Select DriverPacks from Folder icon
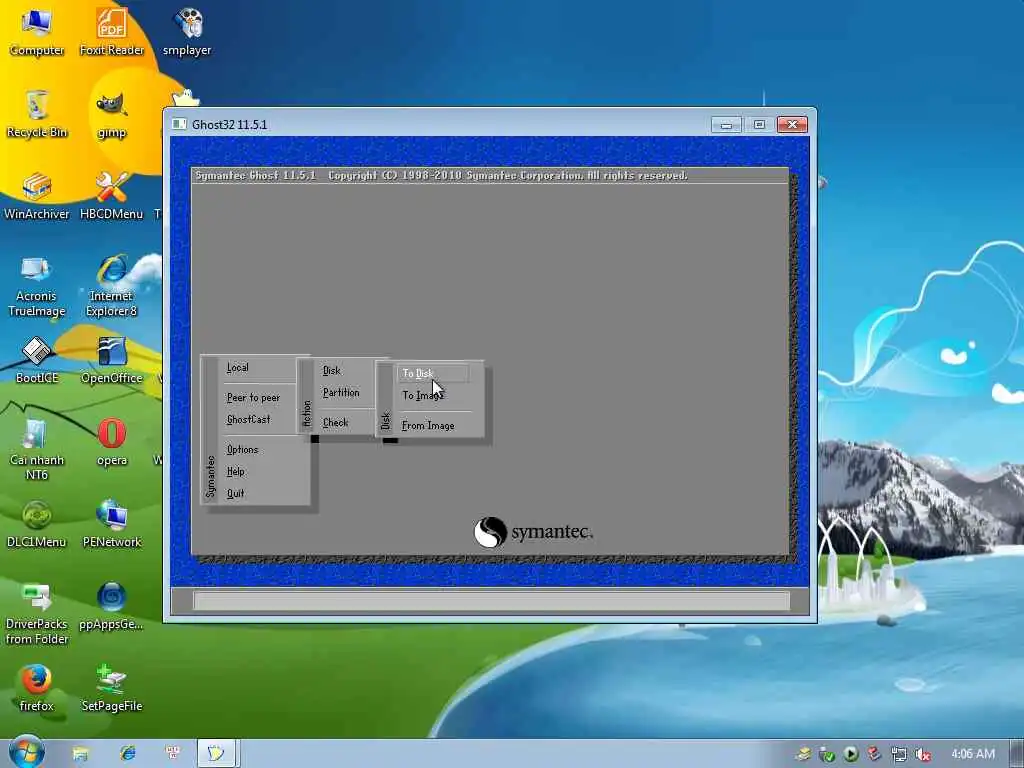The width and height of the screenshot is (1024, 768). coord(37,614)
